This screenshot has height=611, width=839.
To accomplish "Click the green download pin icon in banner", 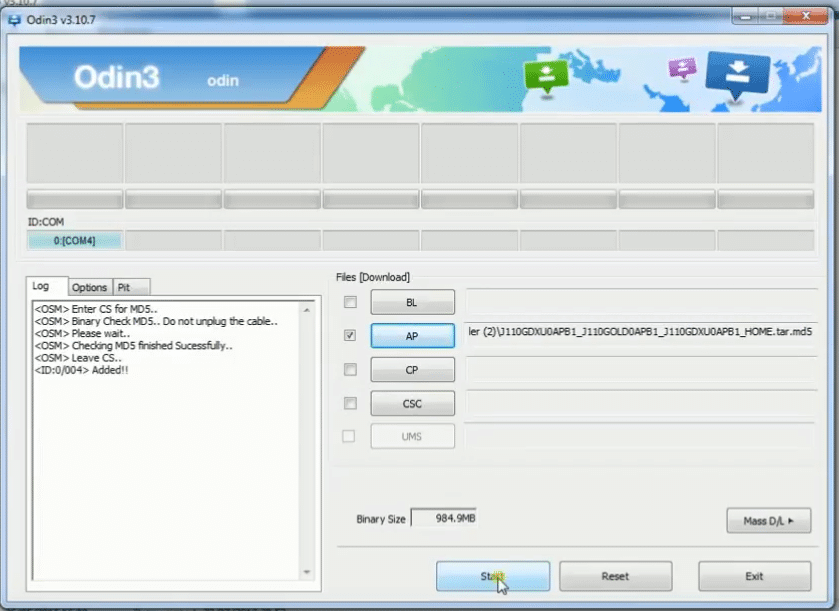I will tap(546, 77).
